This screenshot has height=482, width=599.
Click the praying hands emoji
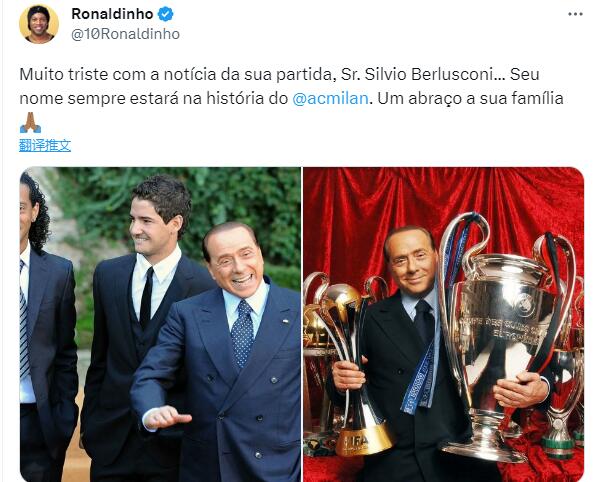point(30,122)
